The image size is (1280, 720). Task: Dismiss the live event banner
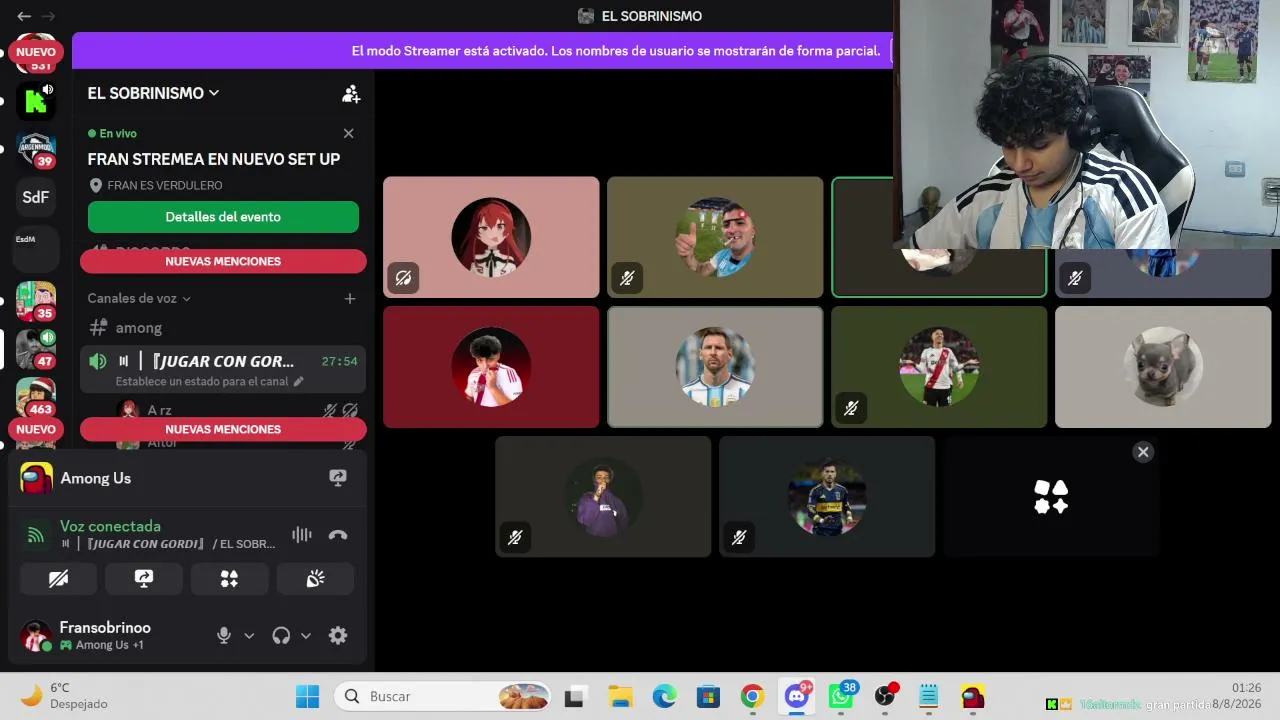coord(348,133)
